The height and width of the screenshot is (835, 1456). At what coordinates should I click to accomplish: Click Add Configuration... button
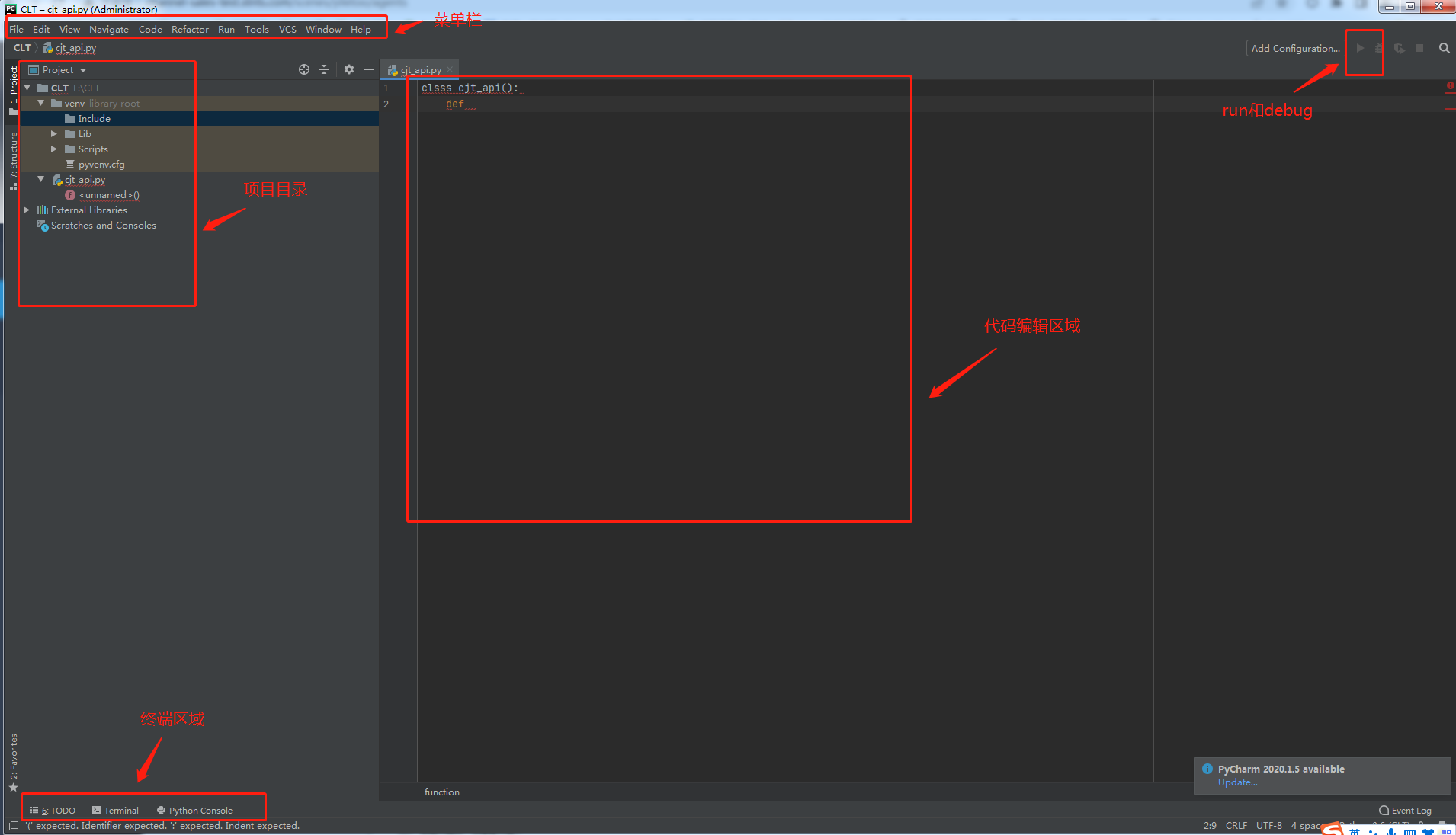1294,48
